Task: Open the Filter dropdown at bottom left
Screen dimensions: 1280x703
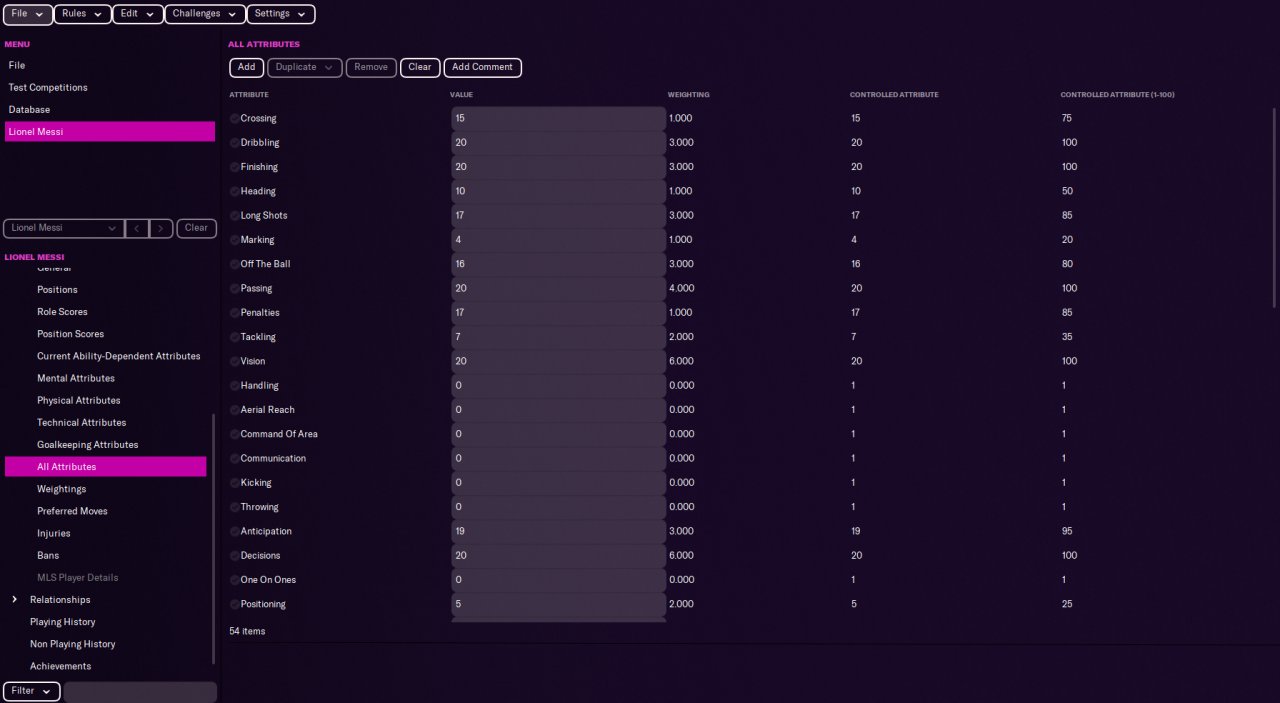Action: (x=32, y=691)
